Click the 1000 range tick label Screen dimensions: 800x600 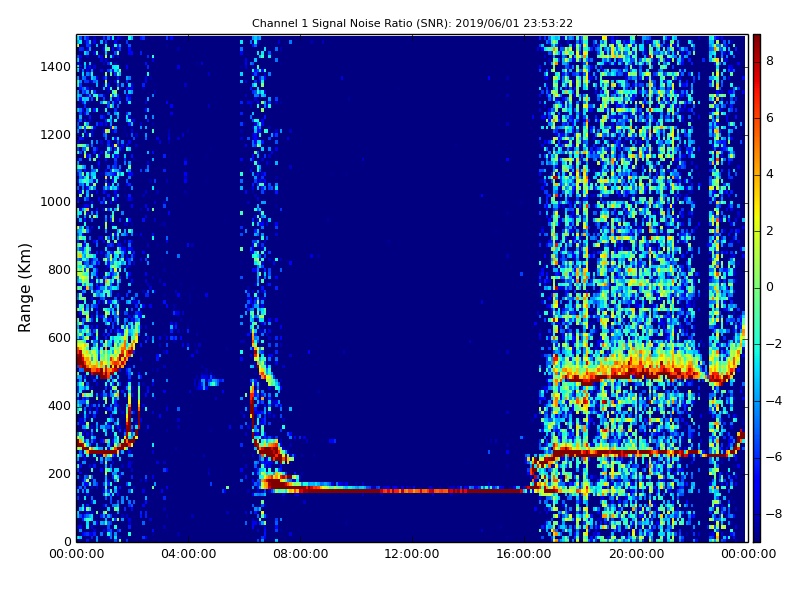(56, 202)
